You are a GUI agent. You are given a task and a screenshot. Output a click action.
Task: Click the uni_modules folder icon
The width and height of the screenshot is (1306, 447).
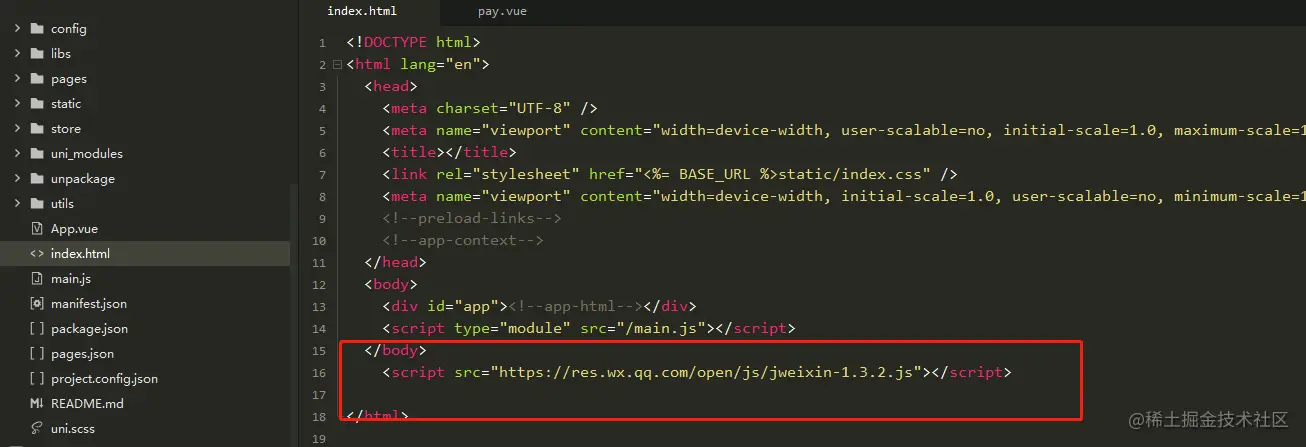click(x=37, y=154)
